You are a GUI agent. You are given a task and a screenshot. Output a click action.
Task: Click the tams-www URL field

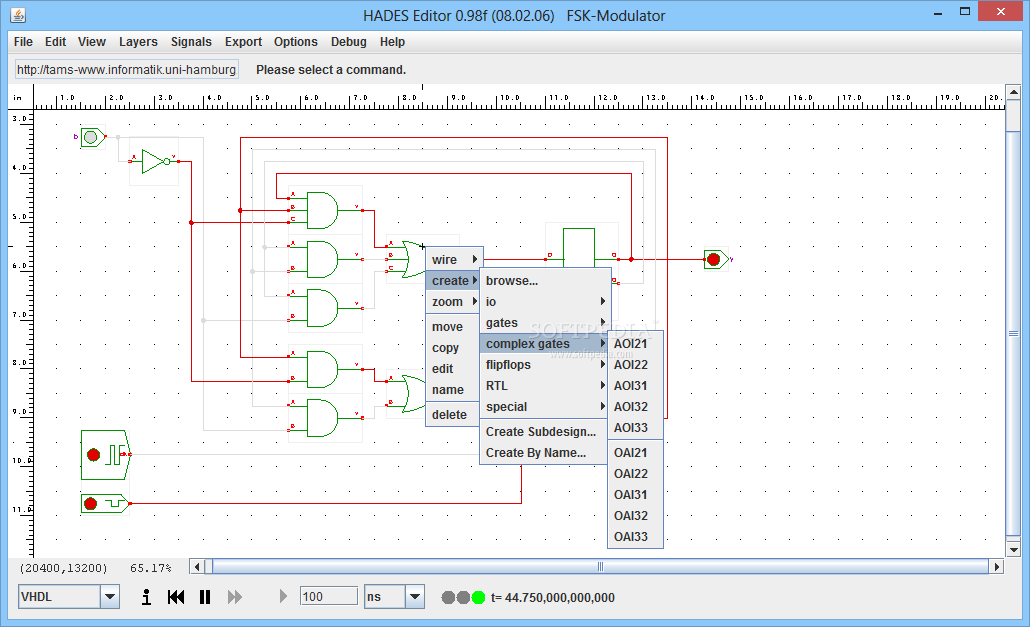127,70
